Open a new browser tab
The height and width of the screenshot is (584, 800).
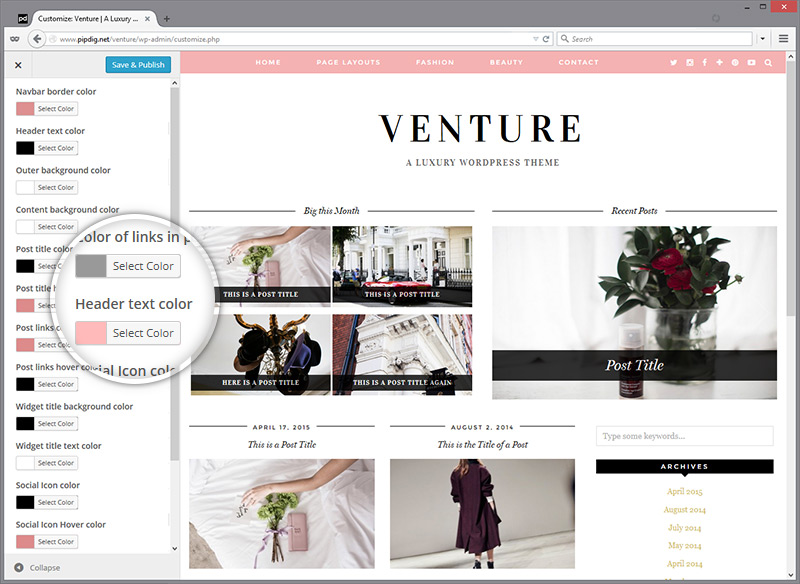click(x=166, y=19)
